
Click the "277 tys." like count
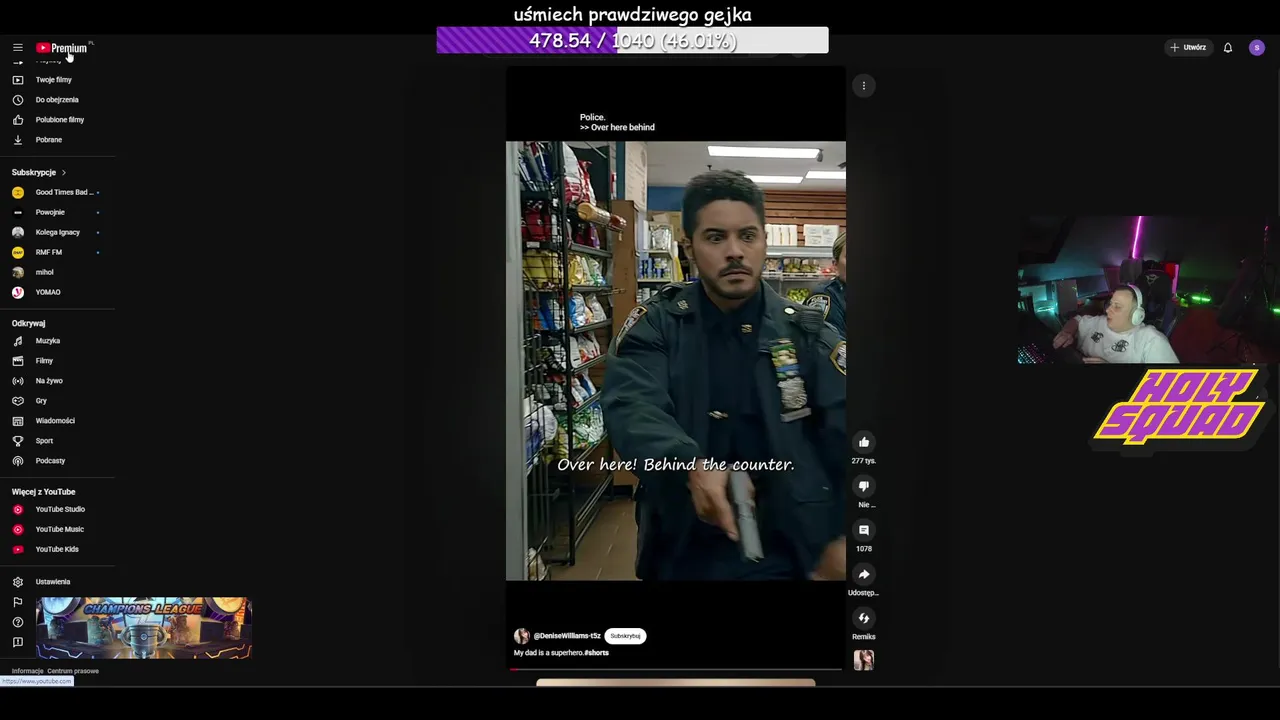[x=864, y=461]
